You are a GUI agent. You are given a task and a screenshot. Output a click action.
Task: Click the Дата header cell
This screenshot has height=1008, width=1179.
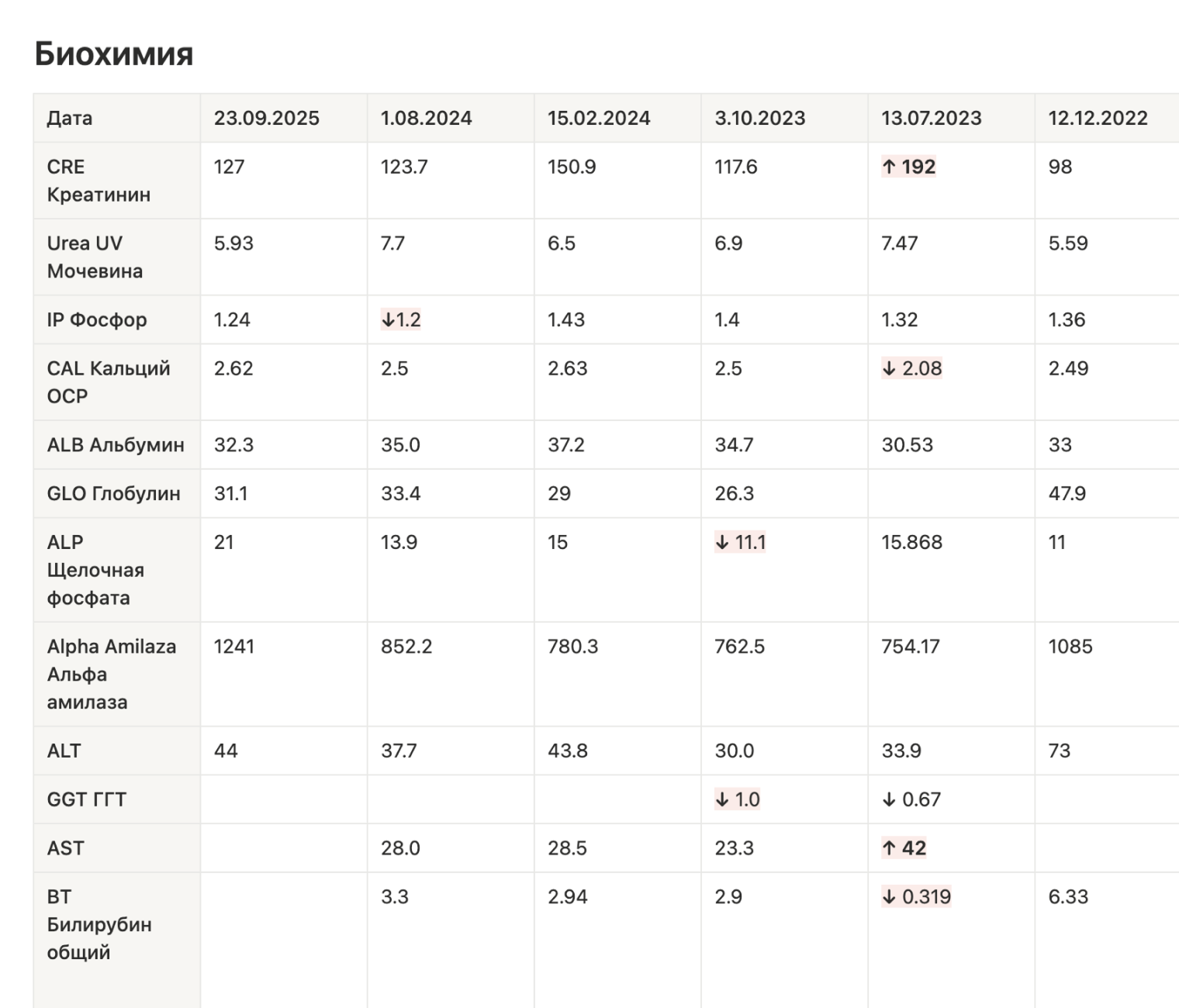tap(70, 118)
